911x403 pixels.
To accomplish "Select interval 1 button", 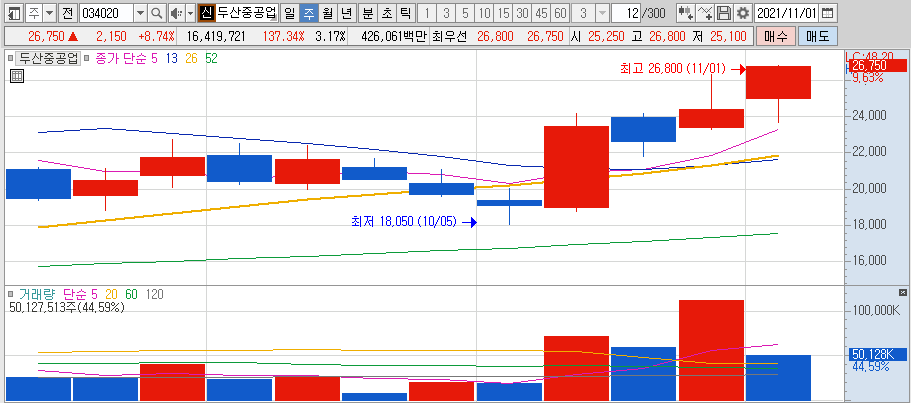I will point(427,12).
